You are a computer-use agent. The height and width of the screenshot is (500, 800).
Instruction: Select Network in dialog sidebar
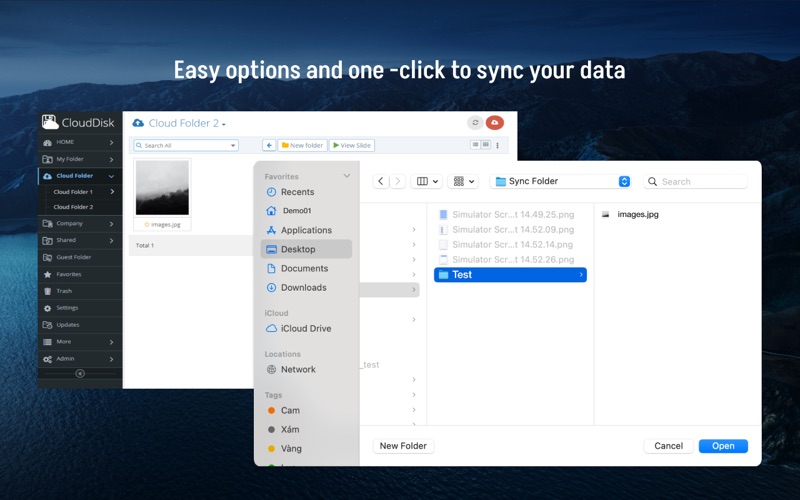tap(306, 369)
